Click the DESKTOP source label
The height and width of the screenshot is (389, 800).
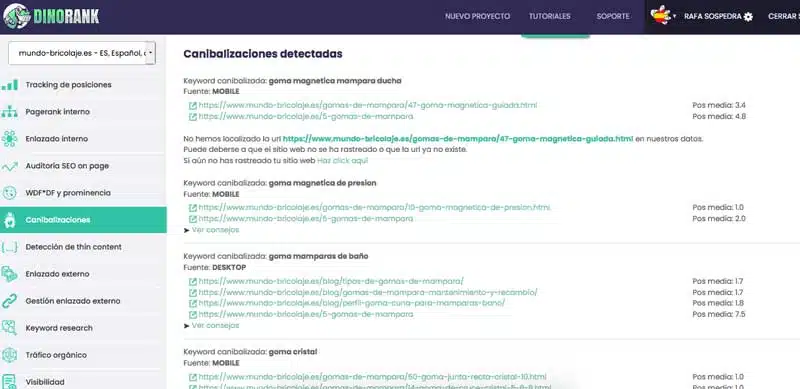click(229, 268)
